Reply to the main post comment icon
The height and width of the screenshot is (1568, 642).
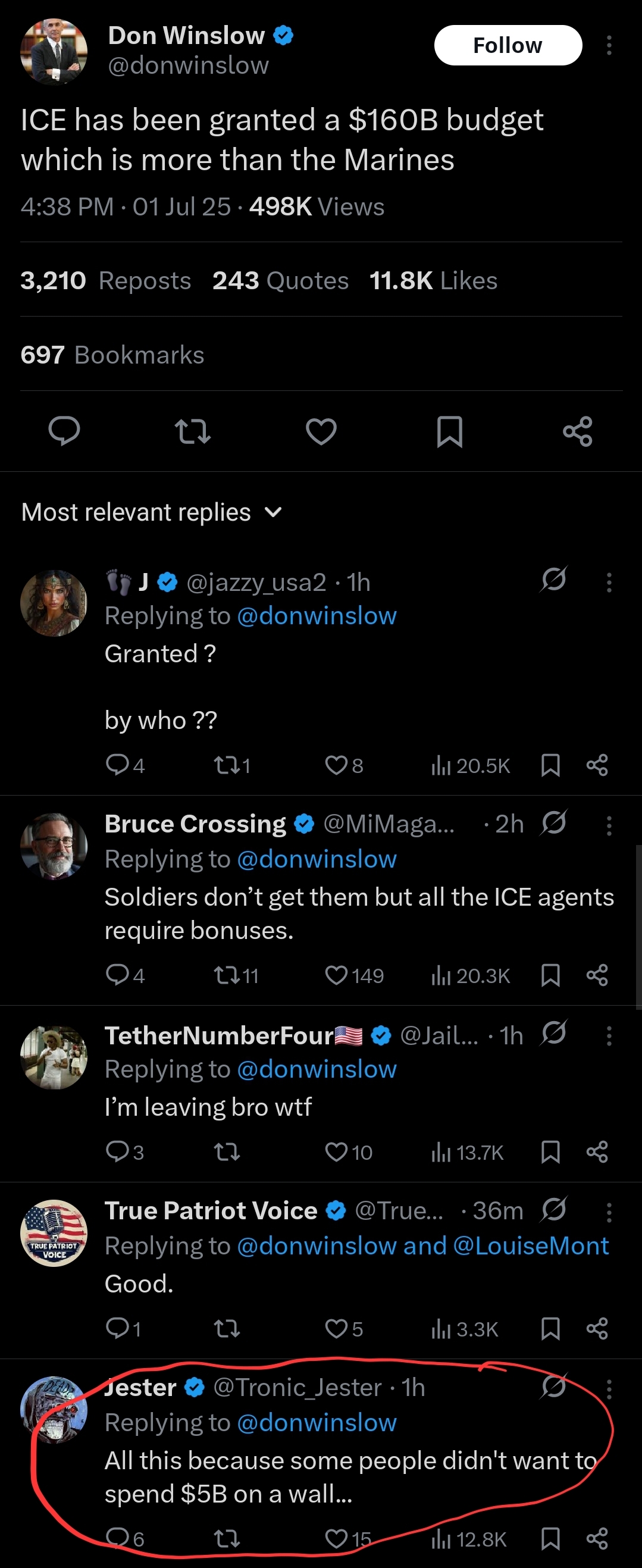click(x=64, y=431)
